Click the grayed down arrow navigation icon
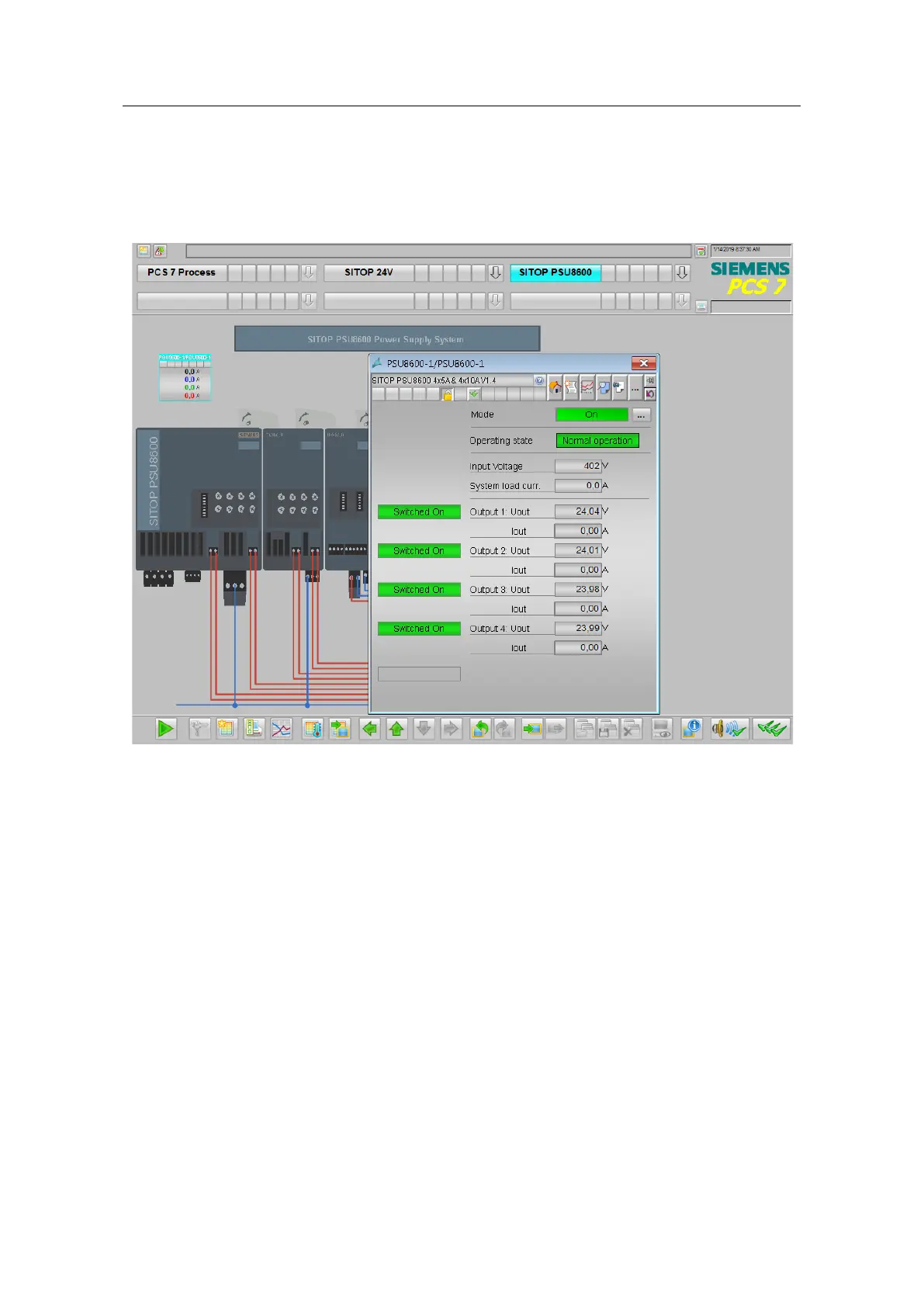The height and width of the screenshot is (1307, 924). click(x=424, y=729)
